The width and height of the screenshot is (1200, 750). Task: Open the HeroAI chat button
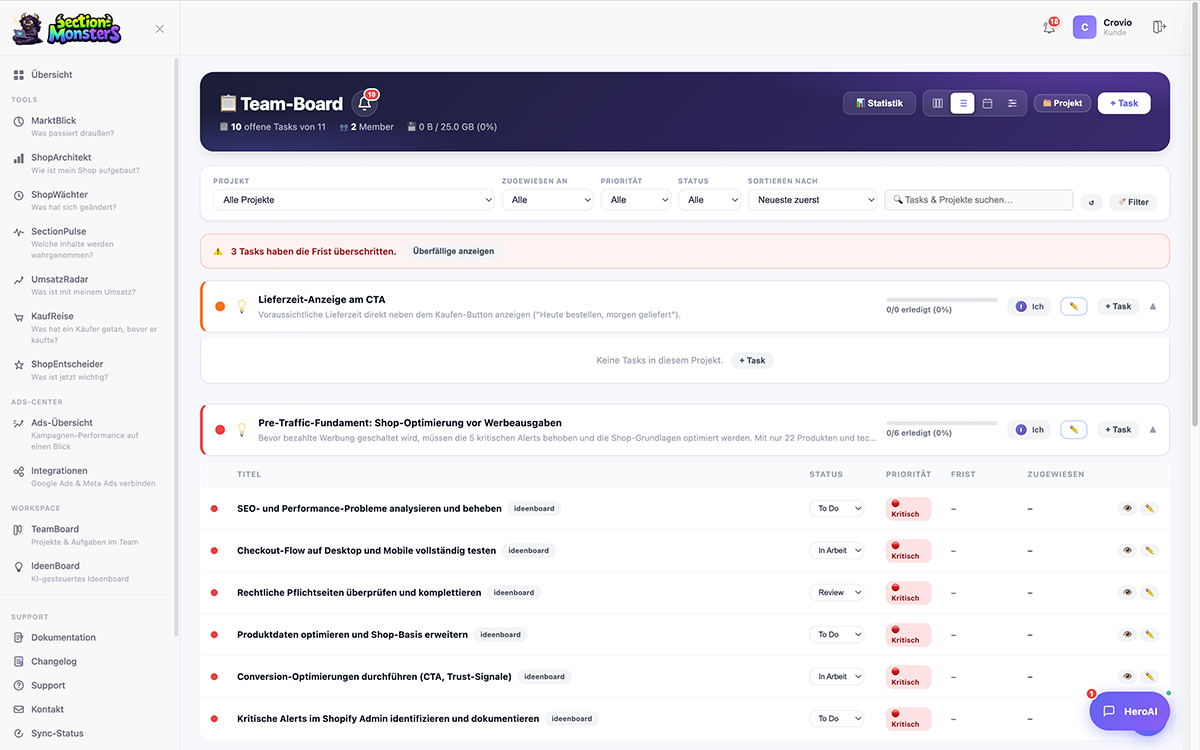pyautogui.click(x=1129, y=711)
